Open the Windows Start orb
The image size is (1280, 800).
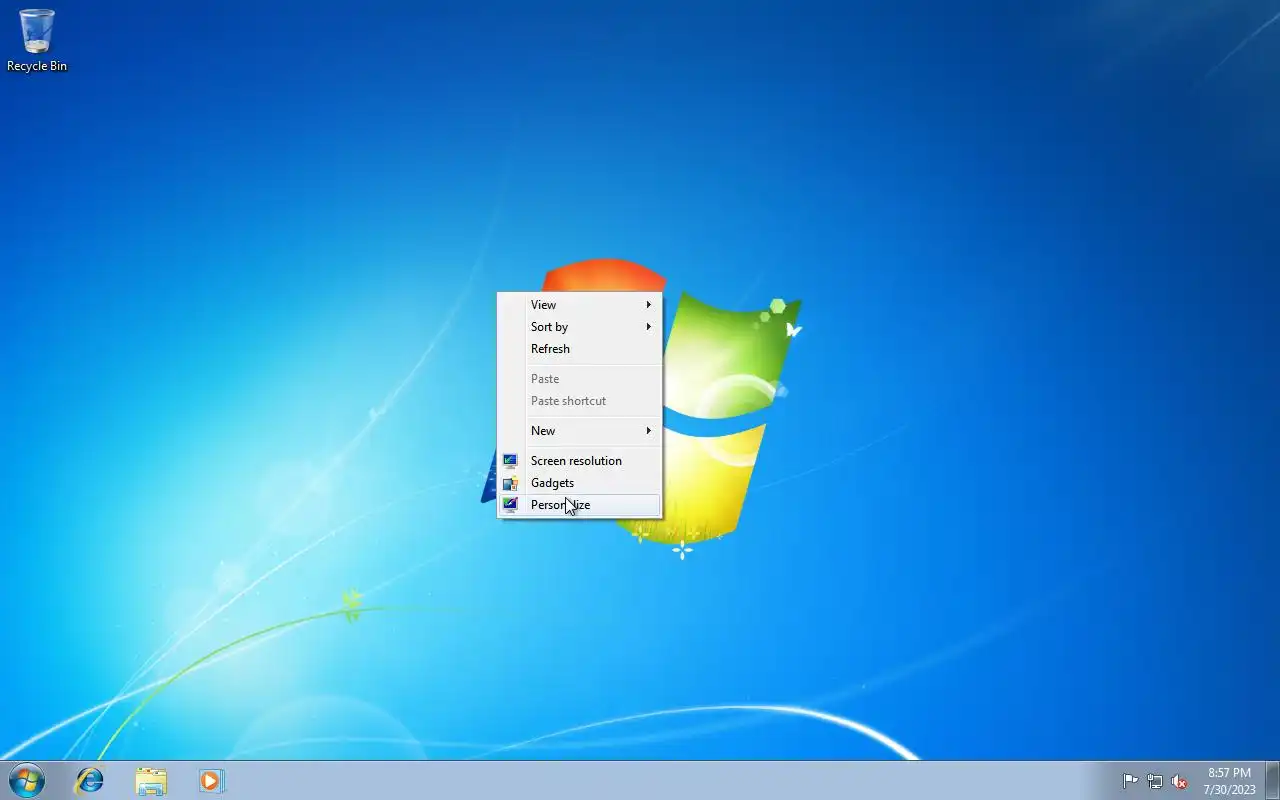pyautogui.click(x=26, y=780)
